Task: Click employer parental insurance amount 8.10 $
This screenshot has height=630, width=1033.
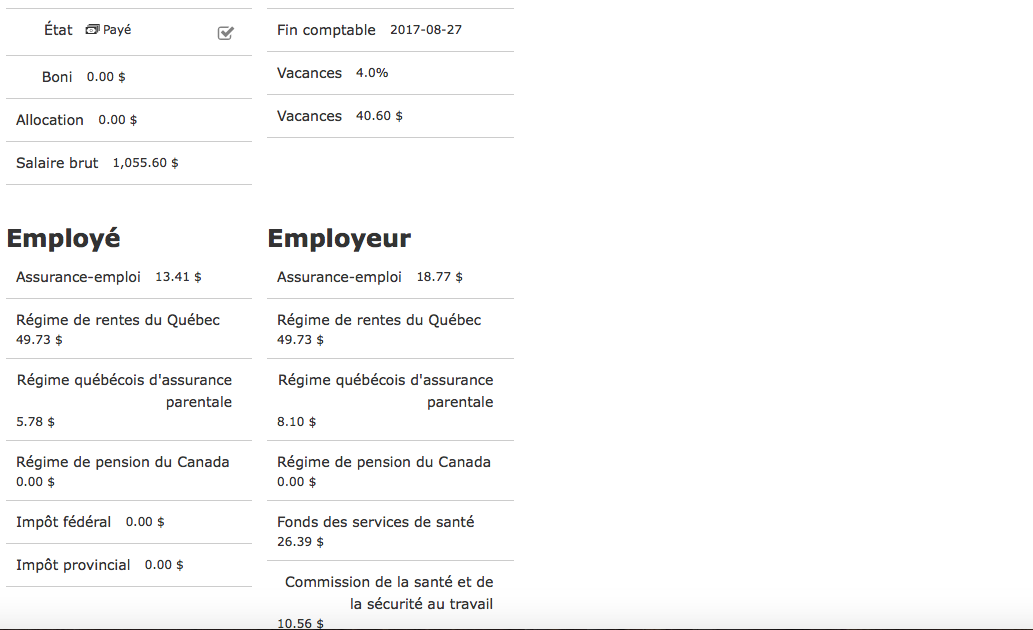Action: point(296,422)
